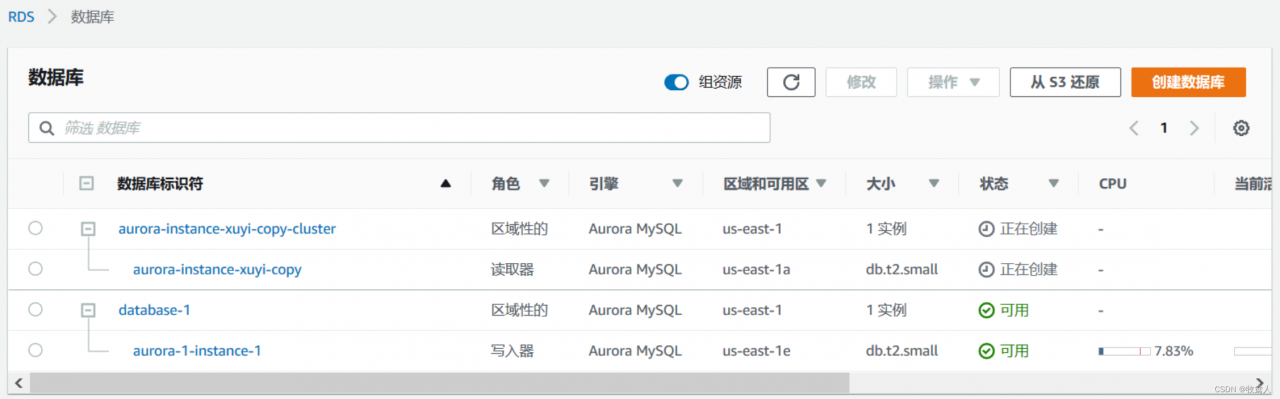This screenshot has height=399, width=1280.
Task: Click the refresh databases icon button
Action: [x=791, y=82]
